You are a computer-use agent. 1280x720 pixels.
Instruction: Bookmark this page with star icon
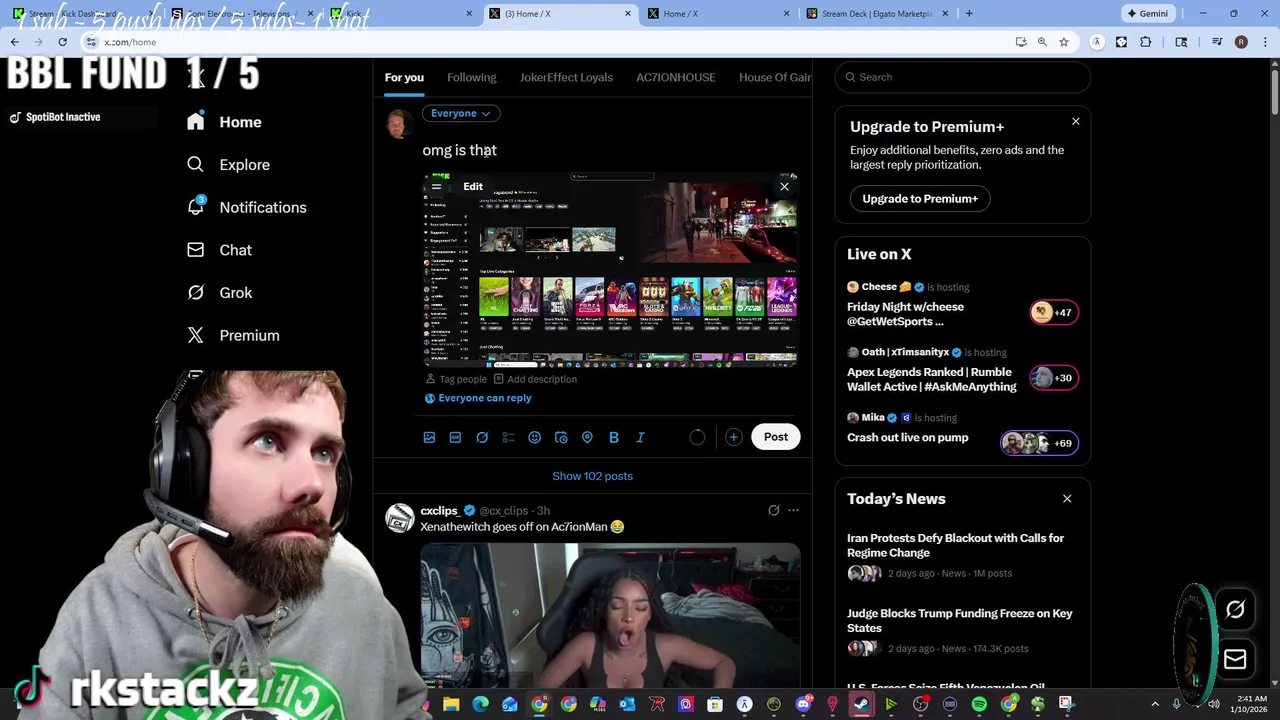(x=1064, y=42)
